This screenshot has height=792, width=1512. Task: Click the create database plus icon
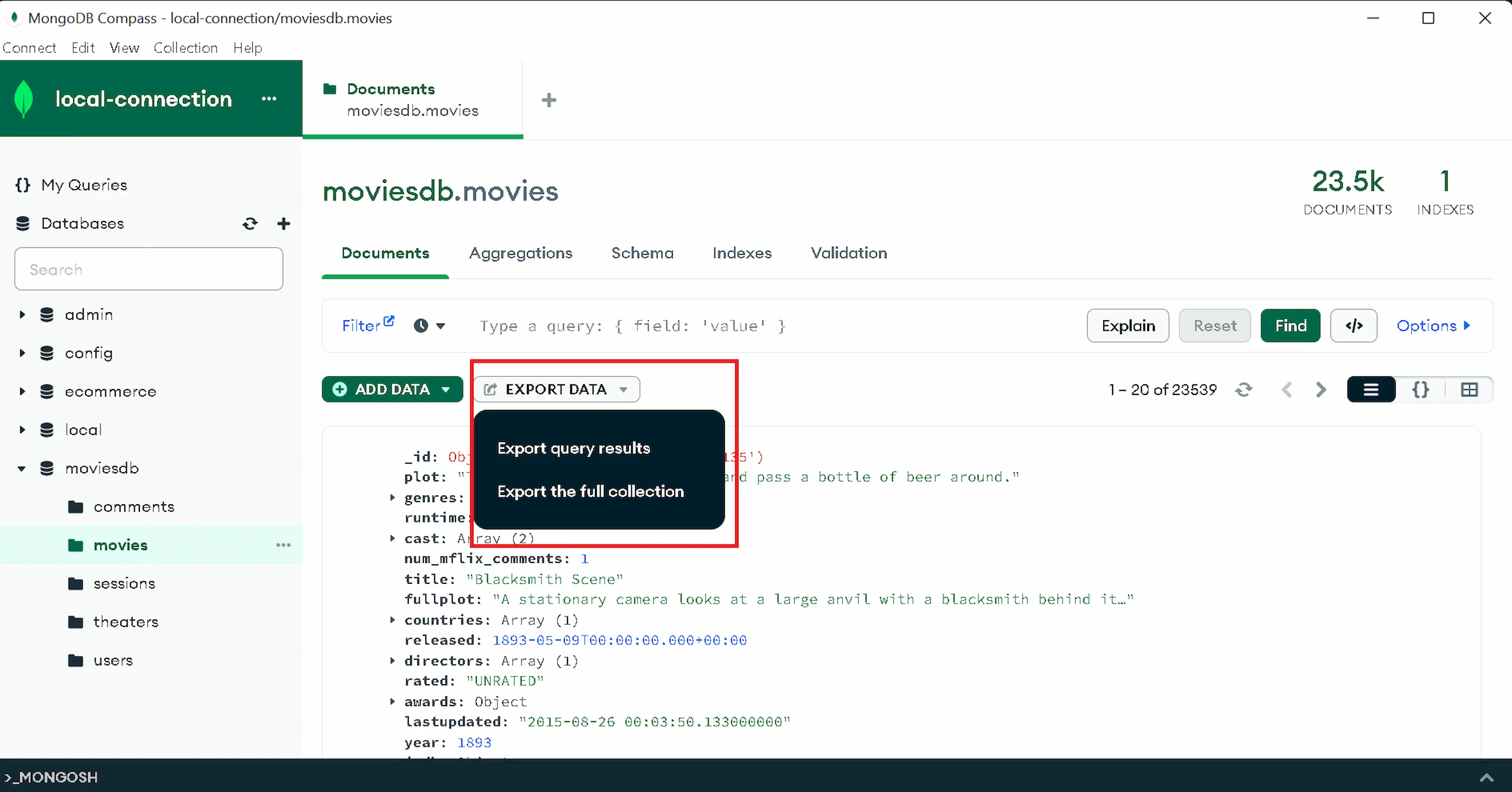[283, 223]
